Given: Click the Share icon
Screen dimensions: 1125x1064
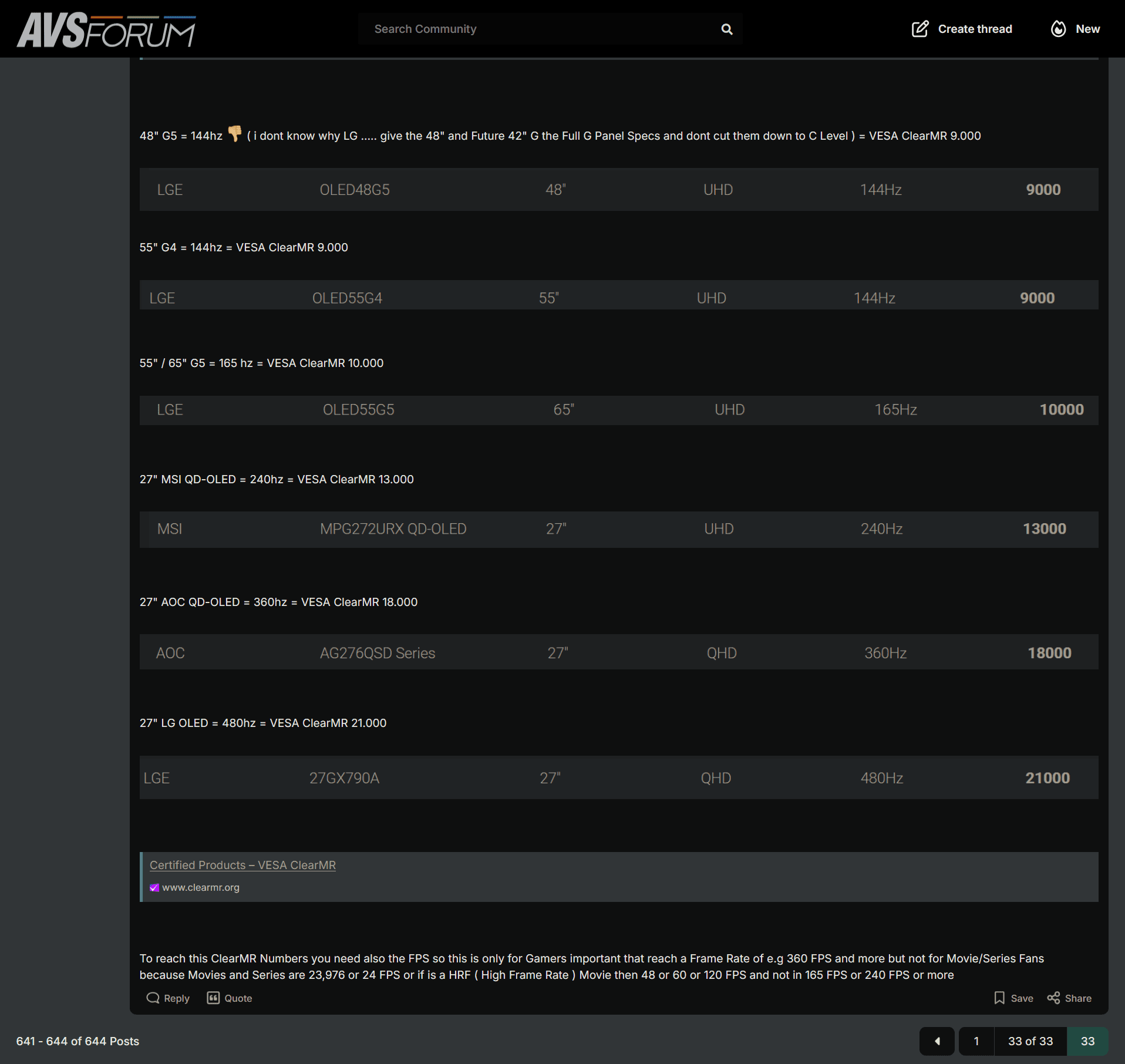Looking at the screenshot, I should (1053, 998).
